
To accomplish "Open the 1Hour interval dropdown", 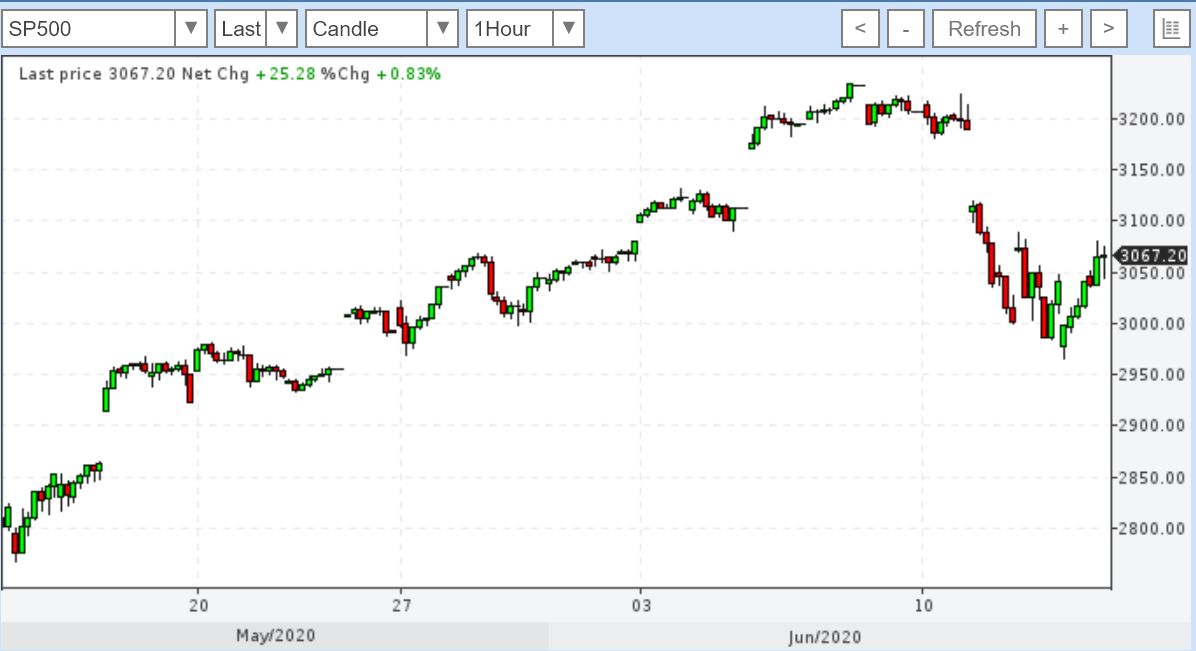I will [569, 29].
